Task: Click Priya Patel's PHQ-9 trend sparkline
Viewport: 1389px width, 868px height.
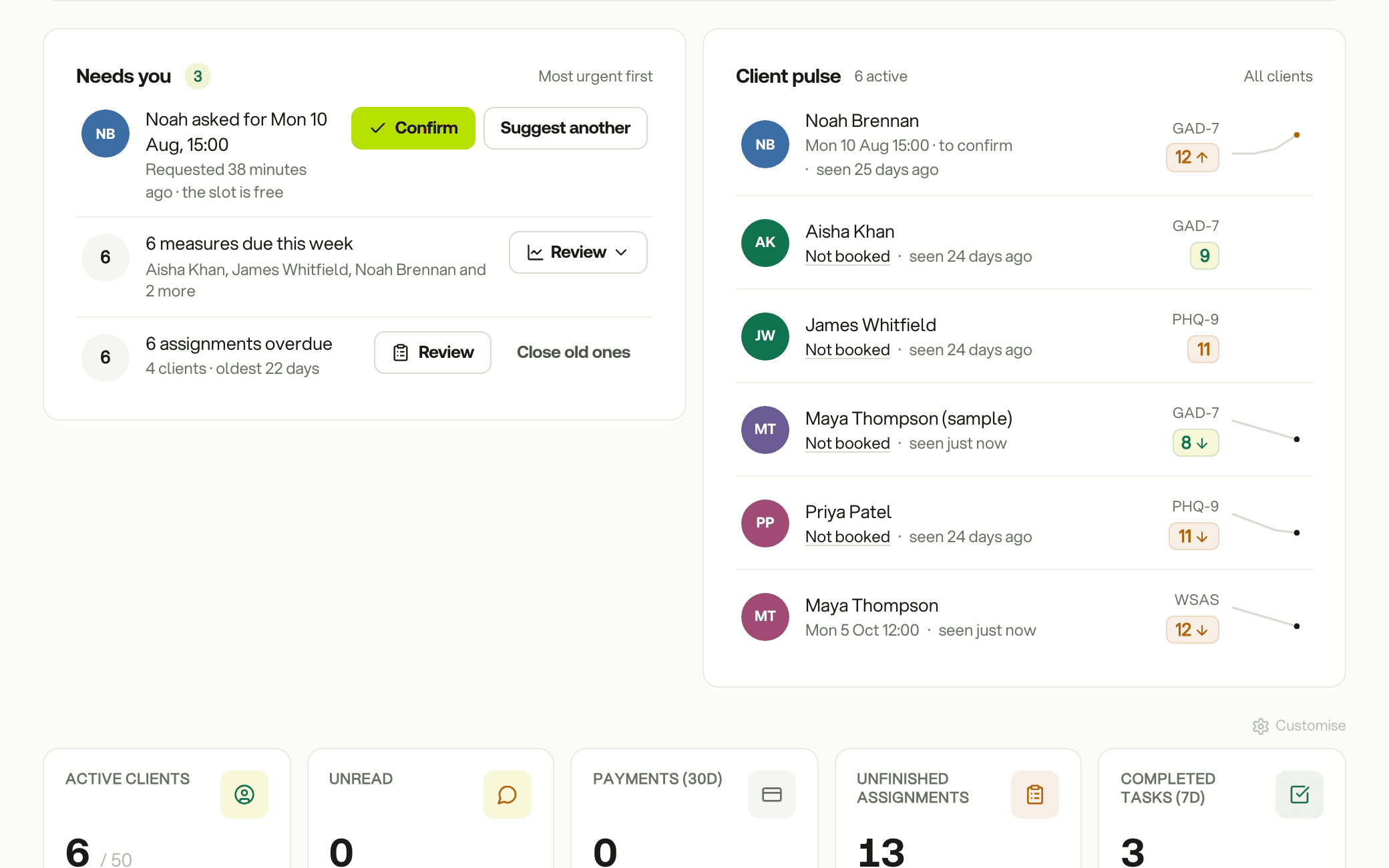Action: [x=1265, y=523]
